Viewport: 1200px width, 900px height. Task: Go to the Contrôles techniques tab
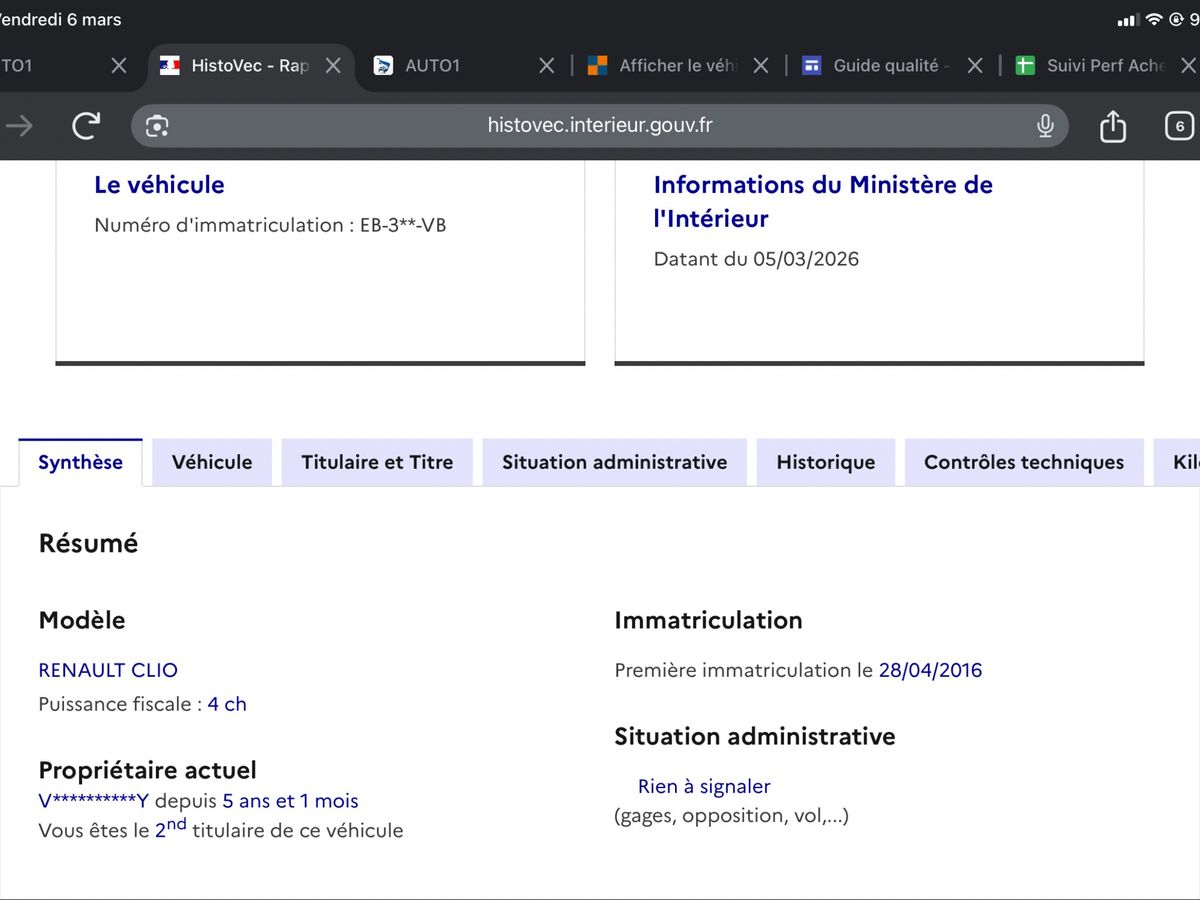[x=1023, y=462]
